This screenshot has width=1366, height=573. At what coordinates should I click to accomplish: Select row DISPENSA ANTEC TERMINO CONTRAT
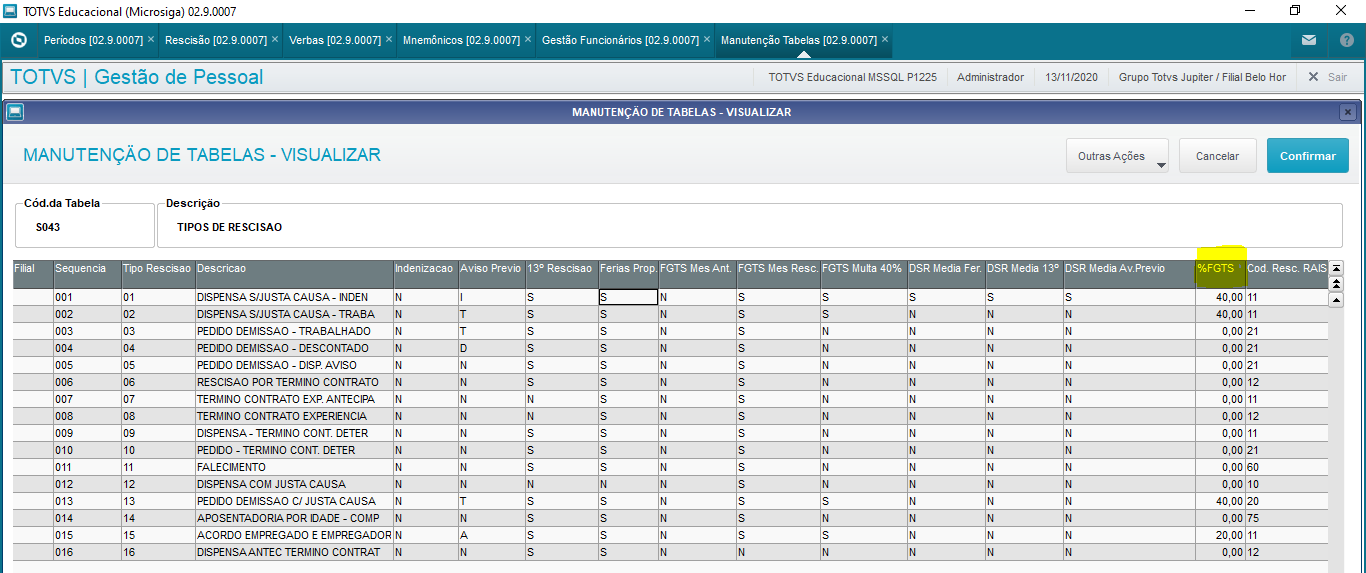pos(670,552)
